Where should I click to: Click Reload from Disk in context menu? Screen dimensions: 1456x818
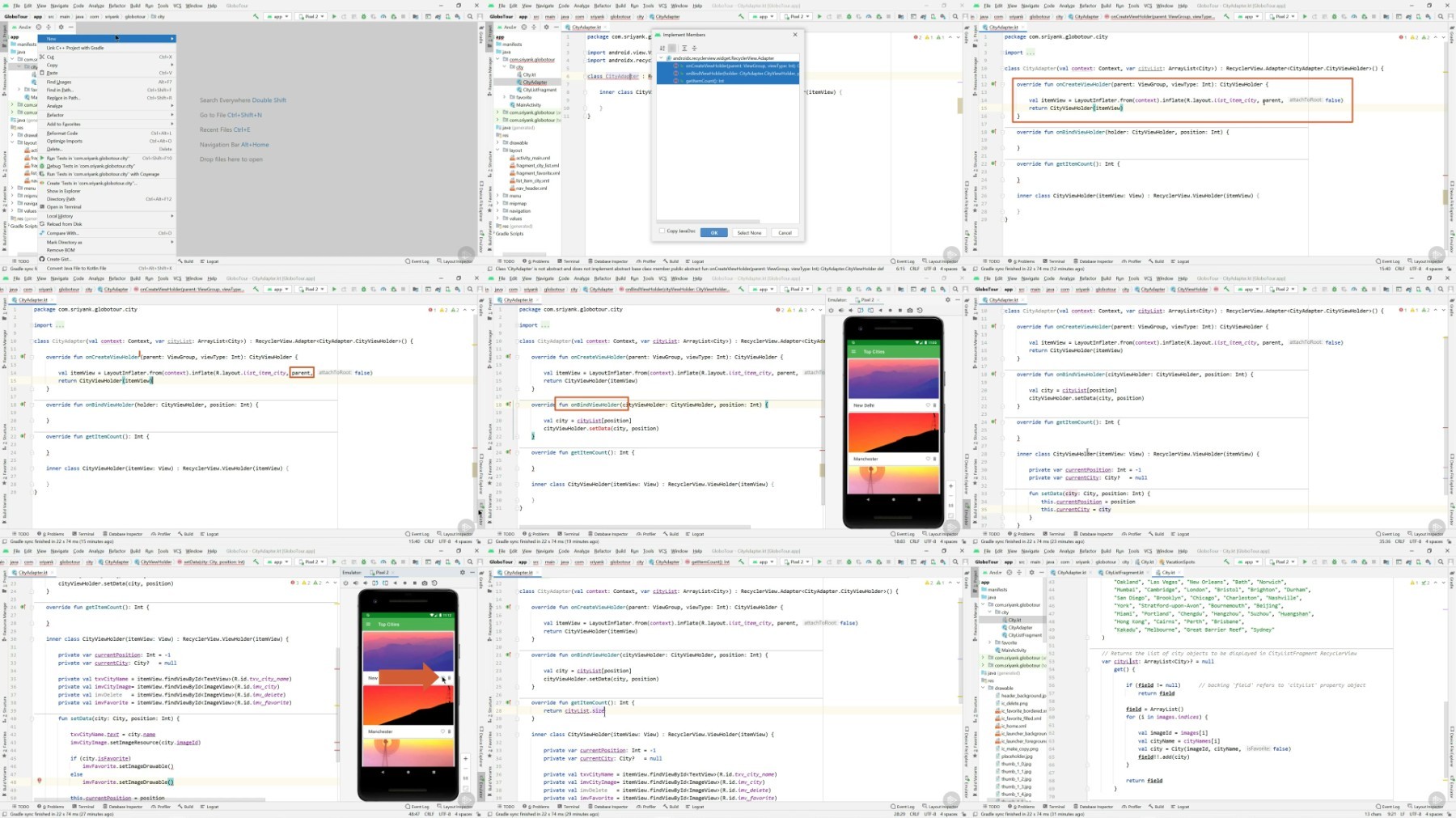click(64, 224)
